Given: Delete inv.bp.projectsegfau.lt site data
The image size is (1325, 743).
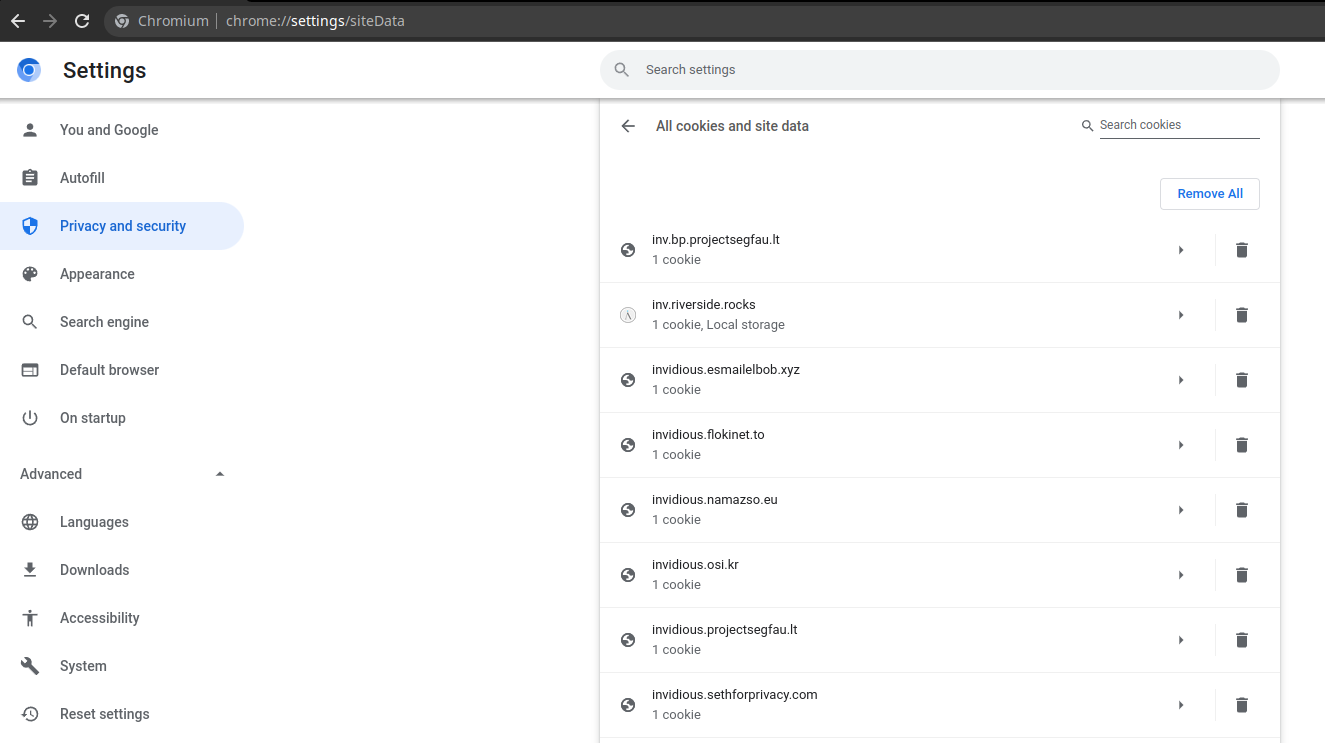Looking at the screenshot, I should point(1242,250).
